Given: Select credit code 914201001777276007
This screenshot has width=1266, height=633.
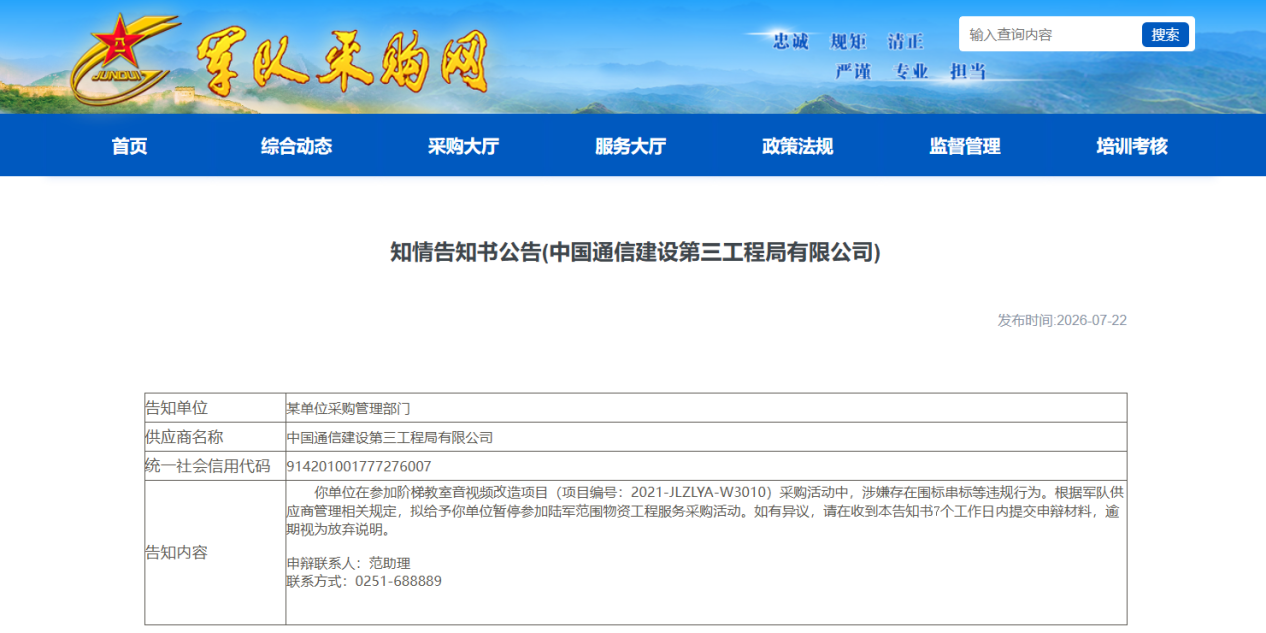Looking at the screenshot, I should (359, 466).
